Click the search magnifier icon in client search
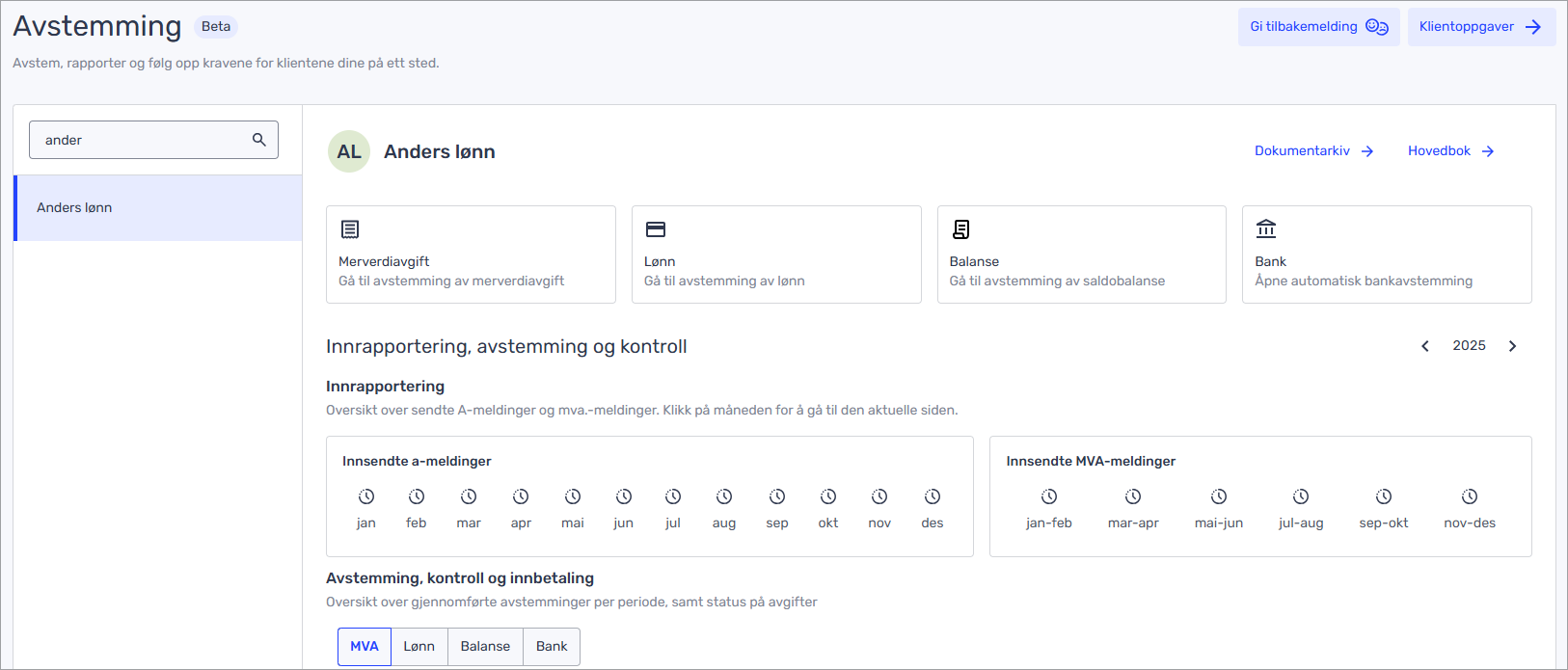 pyautogui.click(x=258, y=140)
